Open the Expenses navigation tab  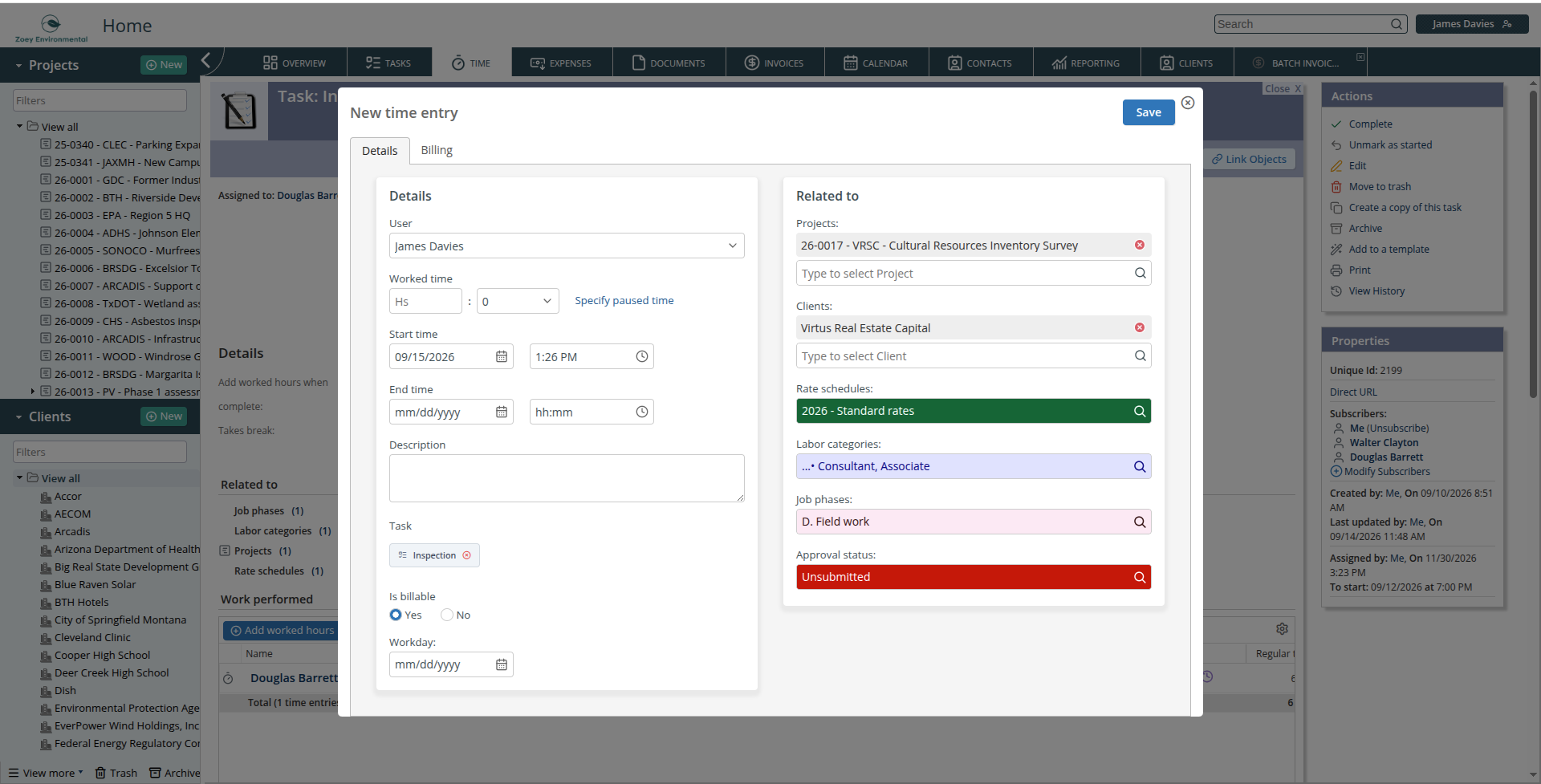(561, 63)
